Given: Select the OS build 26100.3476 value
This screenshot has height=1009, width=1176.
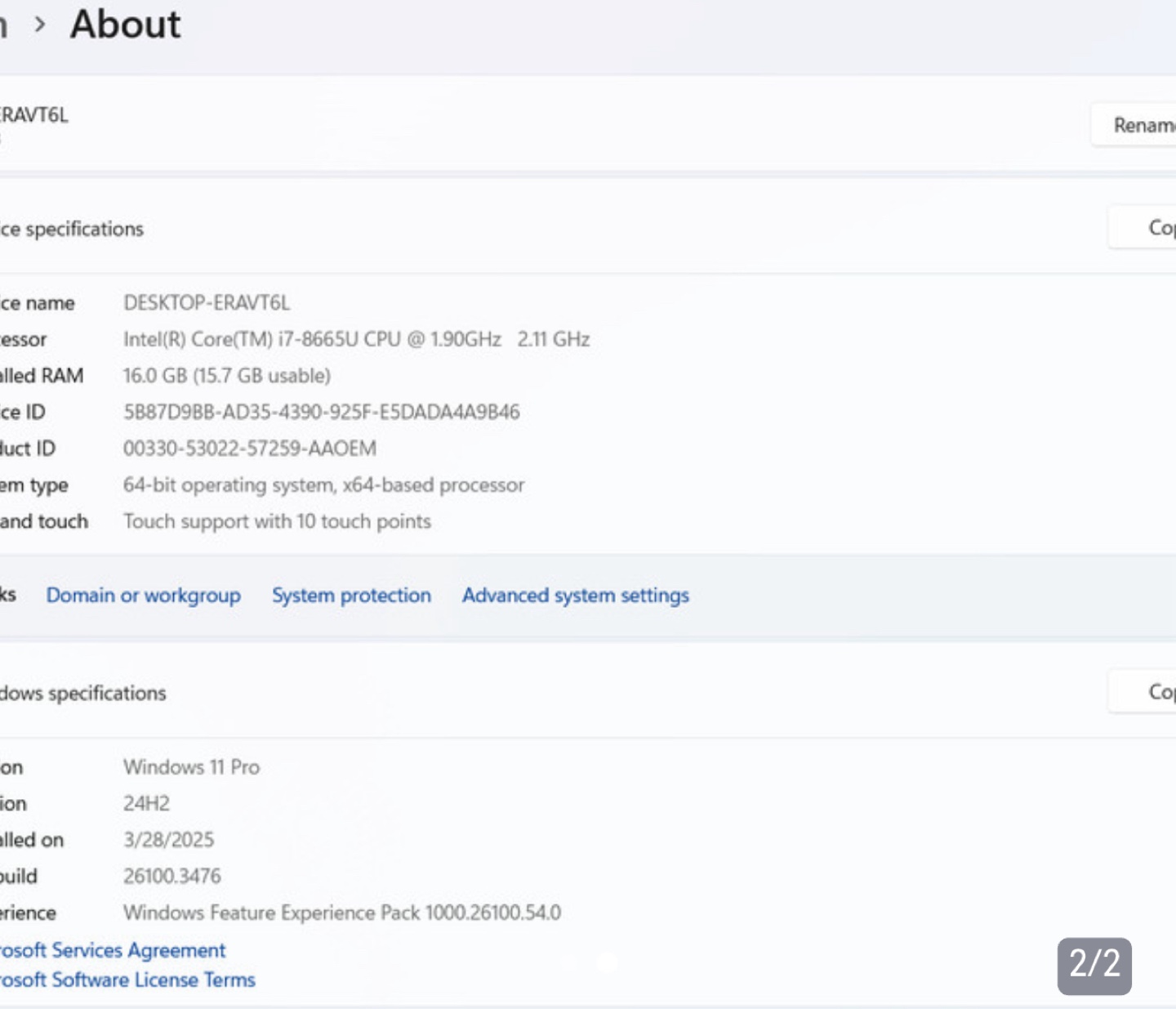Looking at the screenshot, I should click(x=171, y=877).
